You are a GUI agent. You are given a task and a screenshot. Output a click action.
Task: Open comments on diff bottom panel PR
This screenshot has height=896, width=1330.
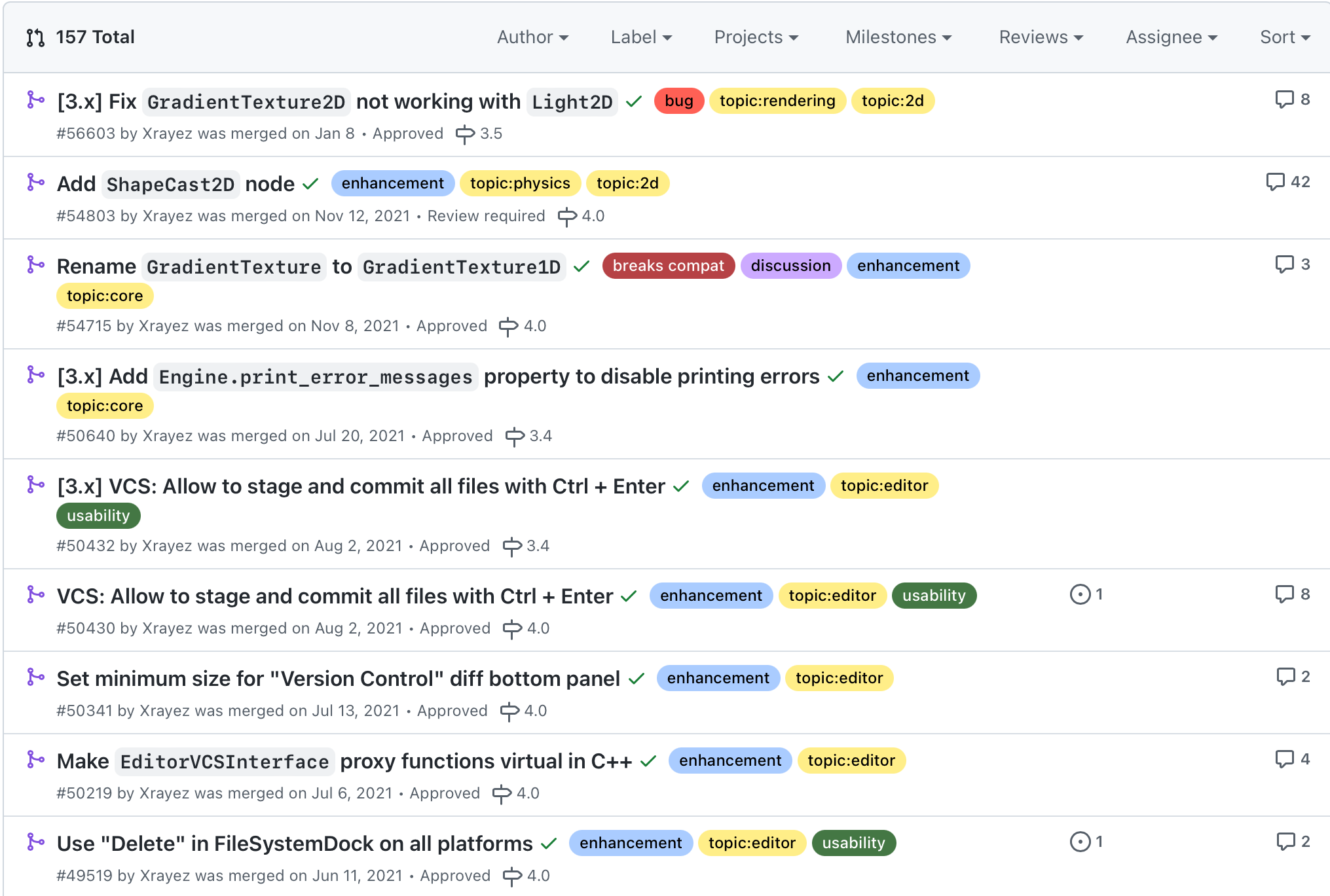click(1293, 677)
